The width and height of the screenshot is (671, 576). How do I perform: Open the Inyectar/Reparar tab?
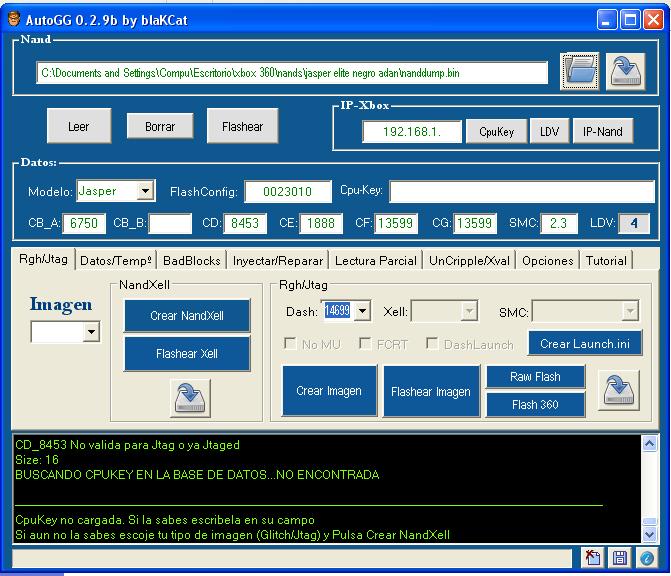(x=278, y=261)
